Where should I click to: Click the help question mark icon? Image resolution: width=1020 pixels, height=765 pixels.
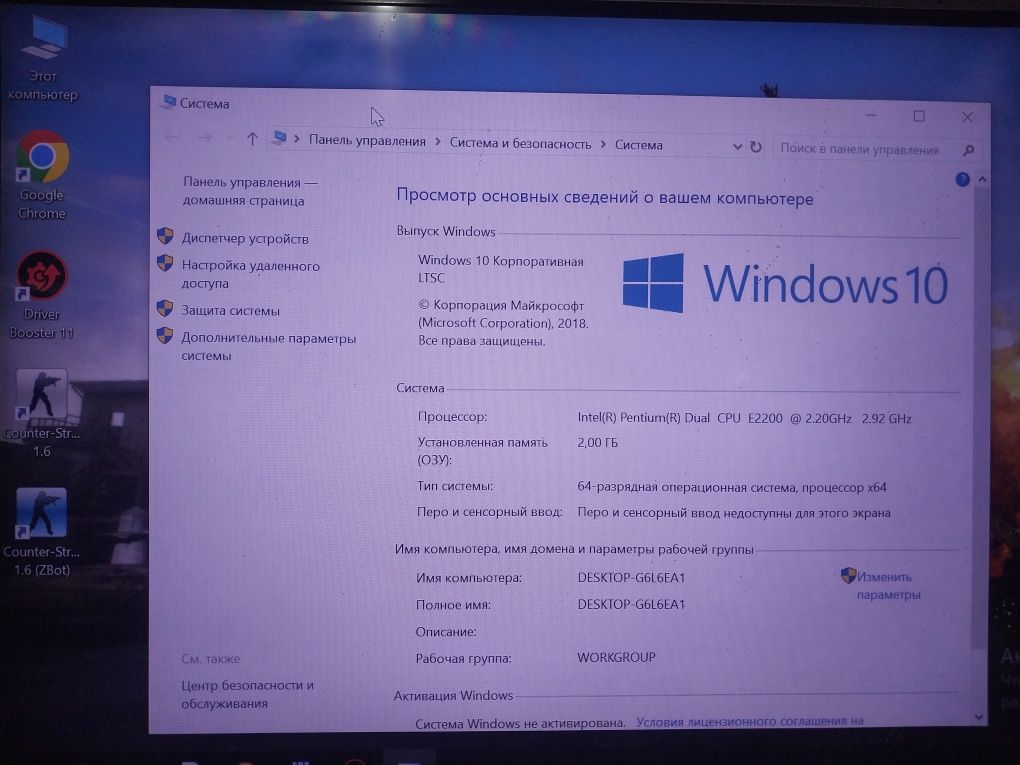click(x=962, y=180)
